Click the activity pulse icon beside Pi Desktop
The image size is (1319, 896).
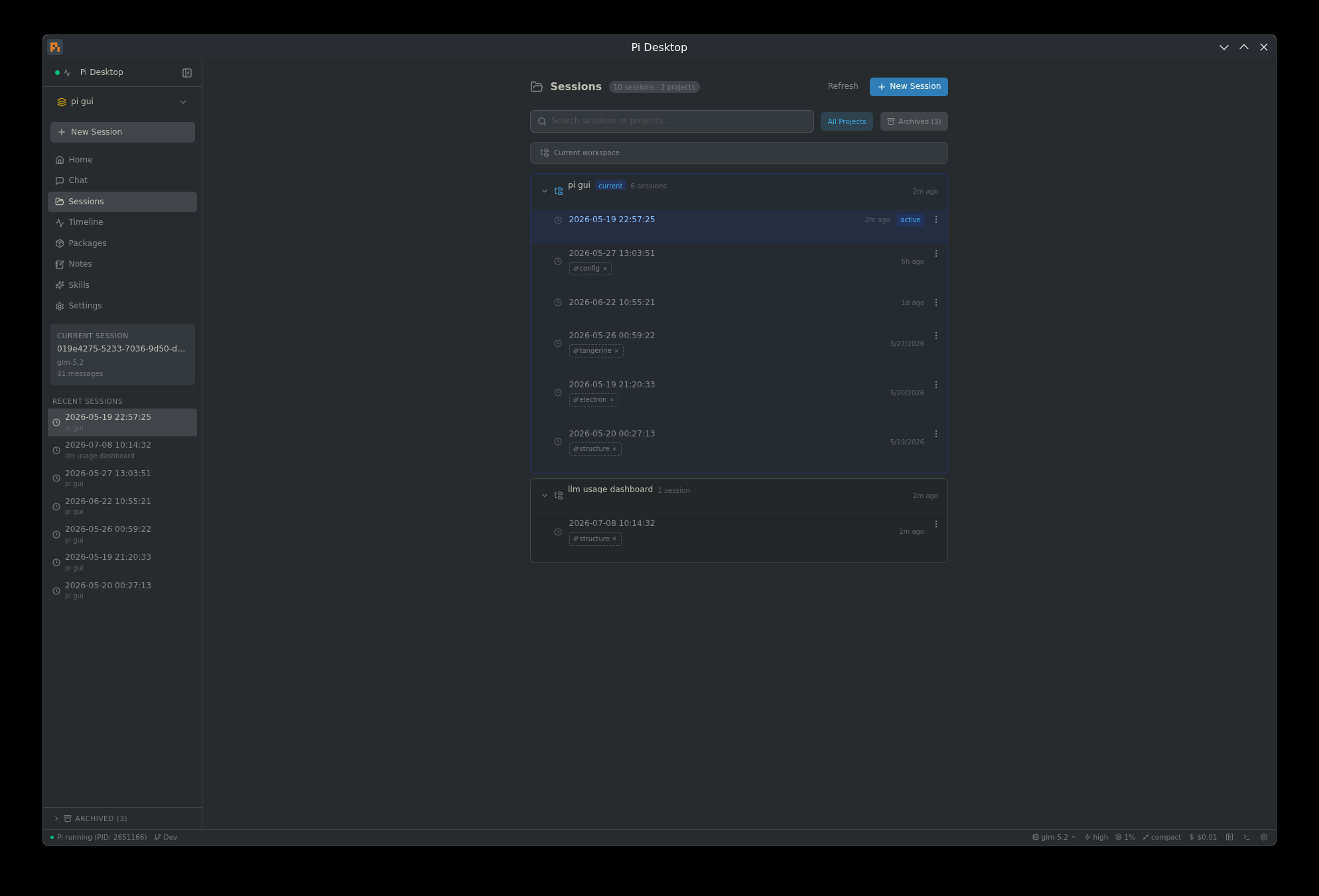67,73
